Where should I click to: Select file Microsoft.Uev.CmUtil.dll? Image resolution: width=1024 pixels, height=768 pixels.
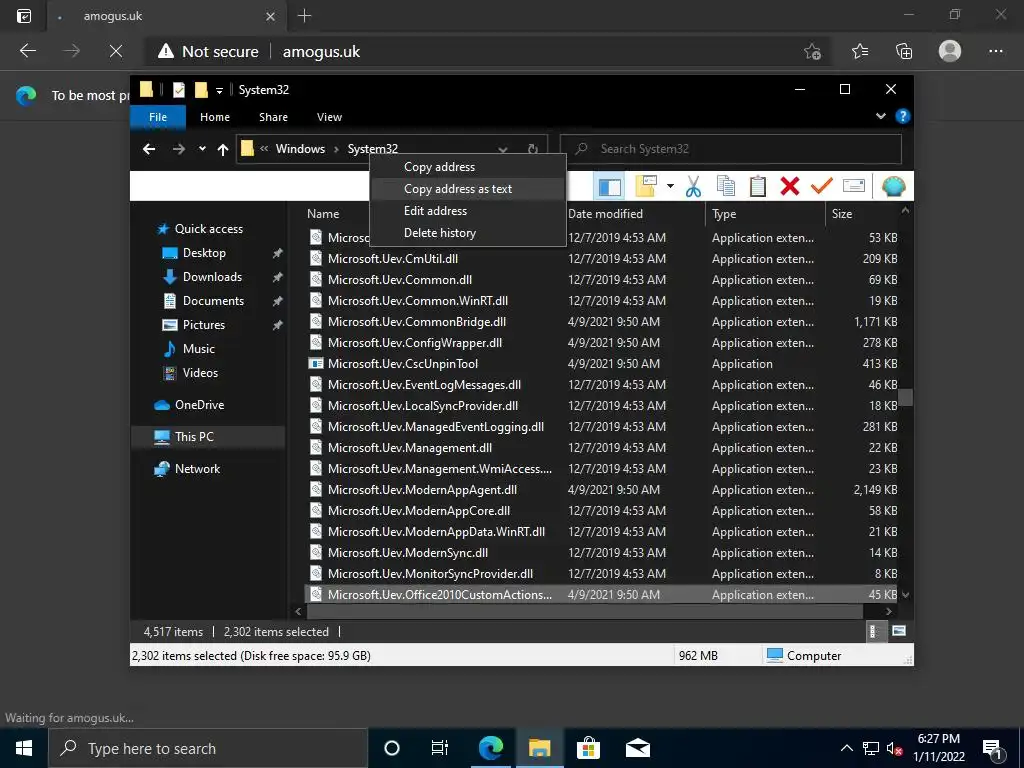tap(392, 259)
